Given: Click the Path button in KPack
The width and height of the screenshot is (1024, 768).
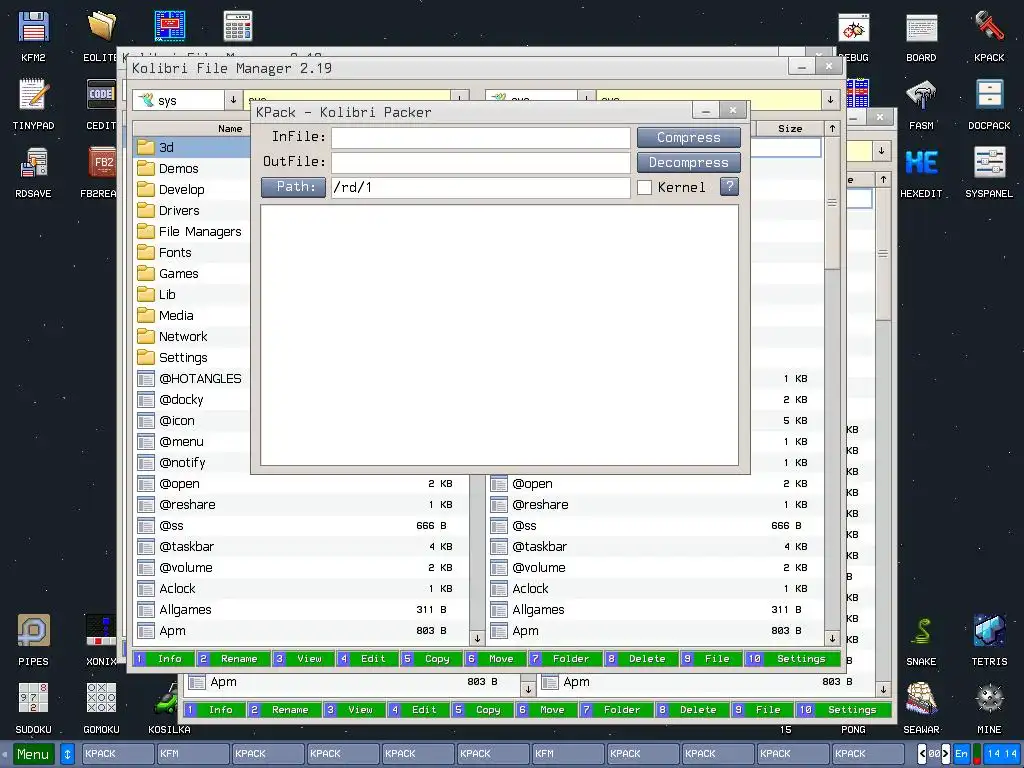Looking at the screenshot, I should pyautogui.click(x=293, y=187).
